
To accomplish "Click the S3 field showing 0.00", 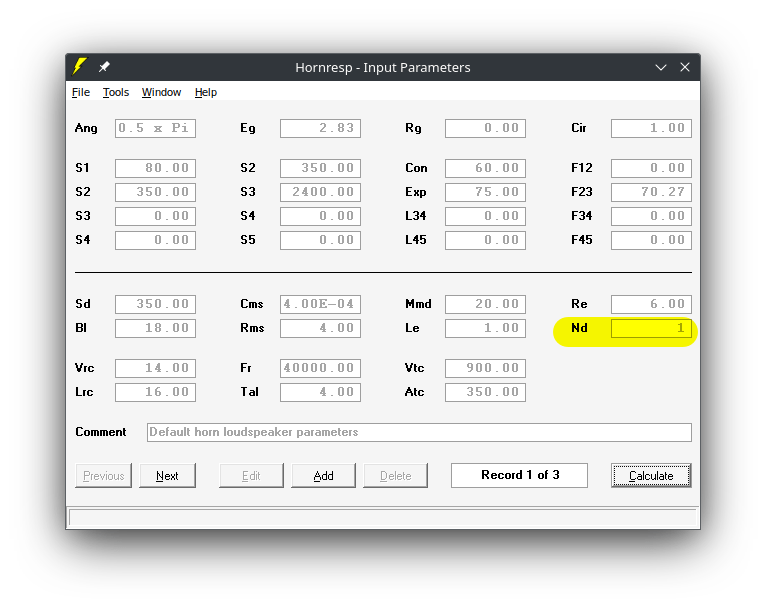I will 156,216.
